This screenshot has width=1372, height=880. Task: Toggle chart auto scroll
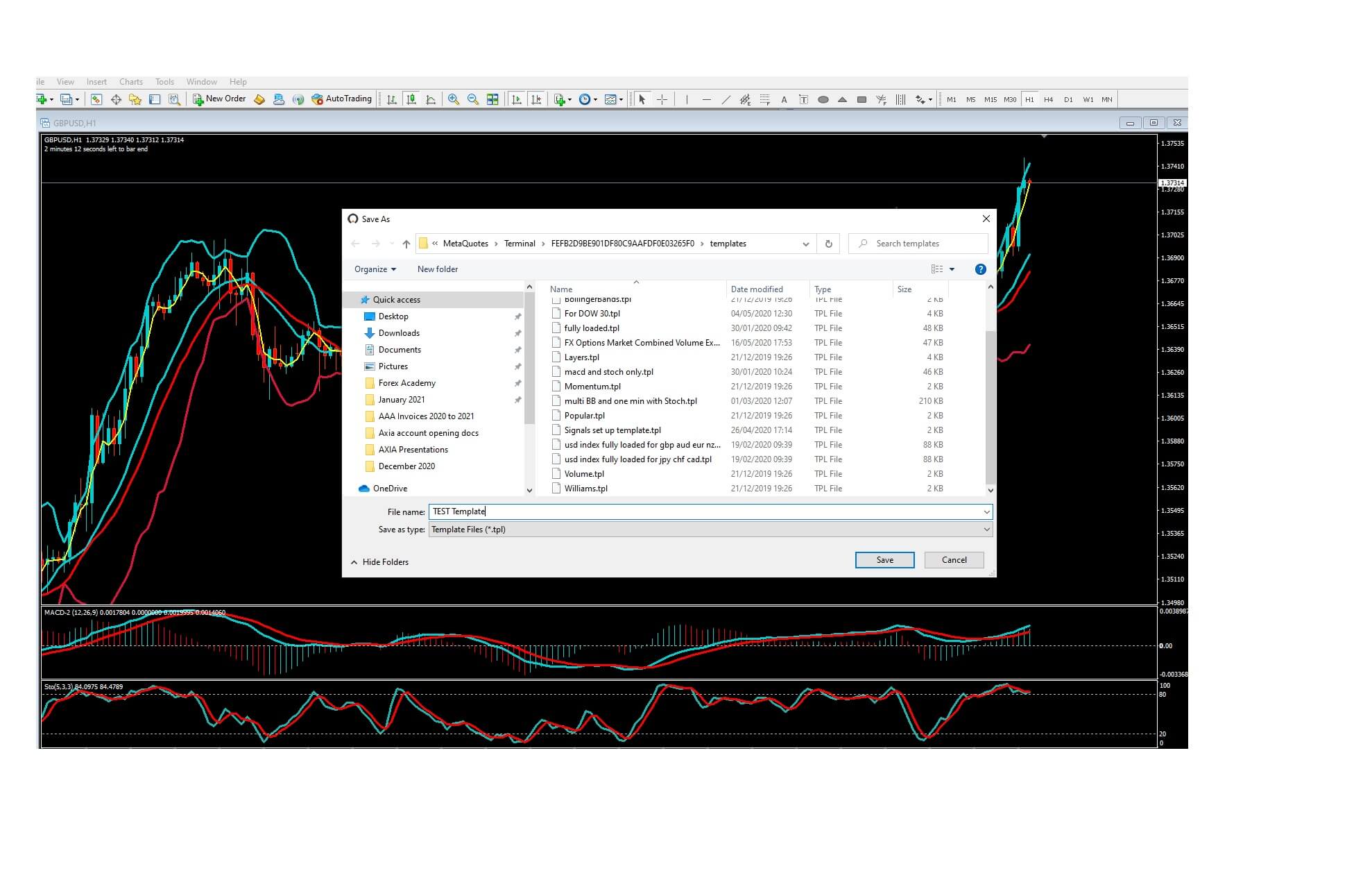point(517,99)
